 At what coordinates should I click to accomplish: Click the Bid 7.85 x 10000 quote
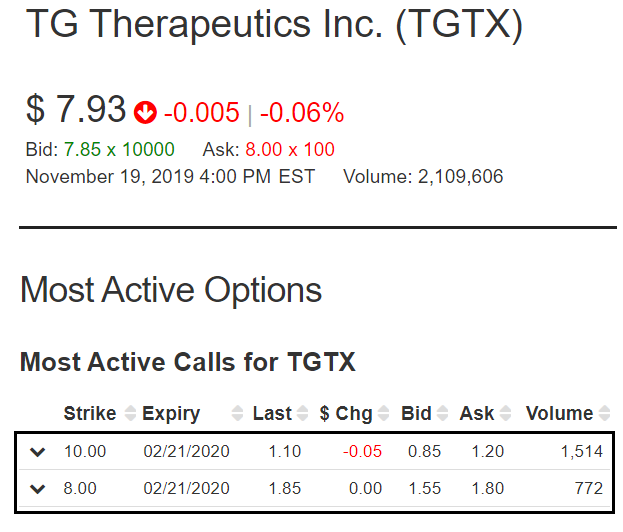click(x=100, y=150)
